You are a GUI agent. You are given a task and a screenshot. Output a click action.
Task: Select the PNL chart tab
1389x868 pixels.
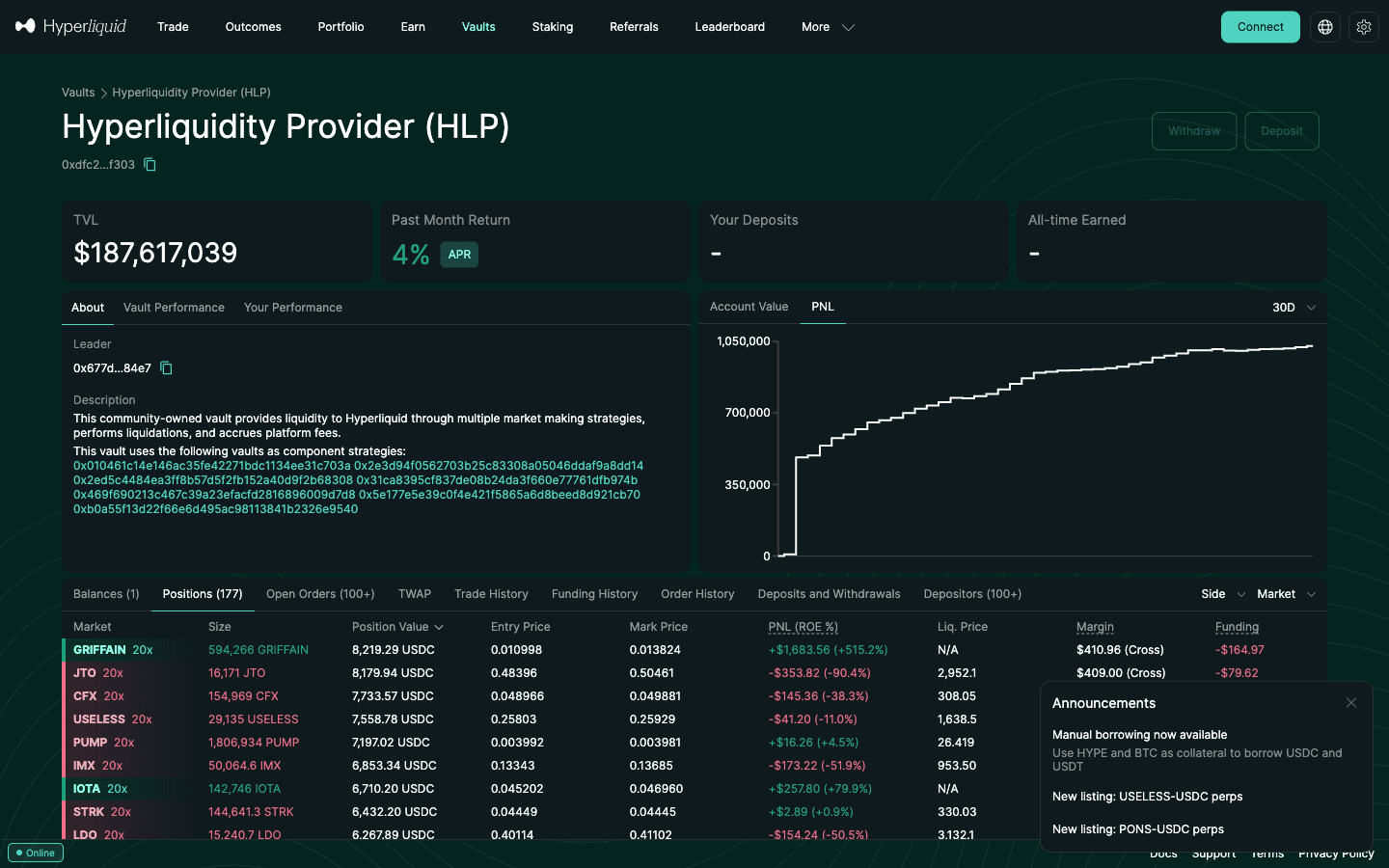click(823, 307)
